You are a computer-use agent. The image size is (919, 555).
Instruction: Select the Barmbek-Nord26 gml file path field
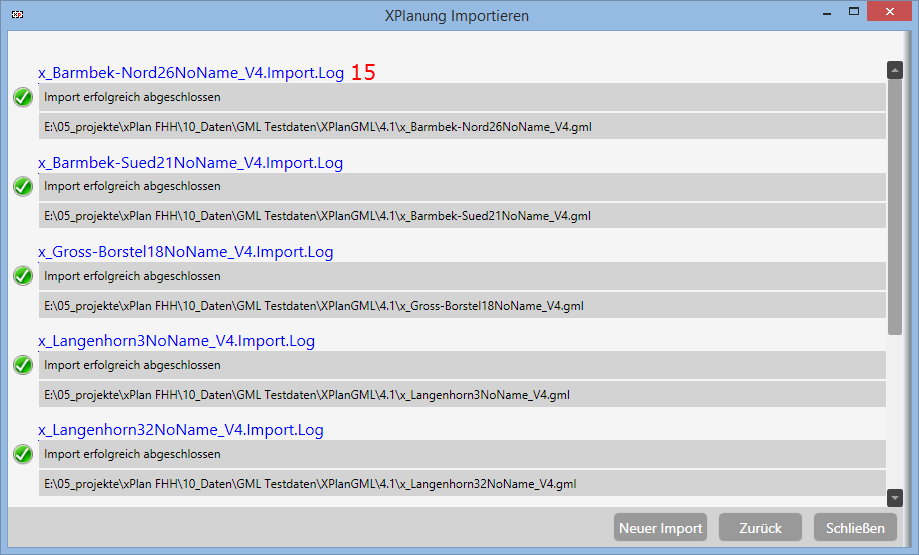(462, 126)
